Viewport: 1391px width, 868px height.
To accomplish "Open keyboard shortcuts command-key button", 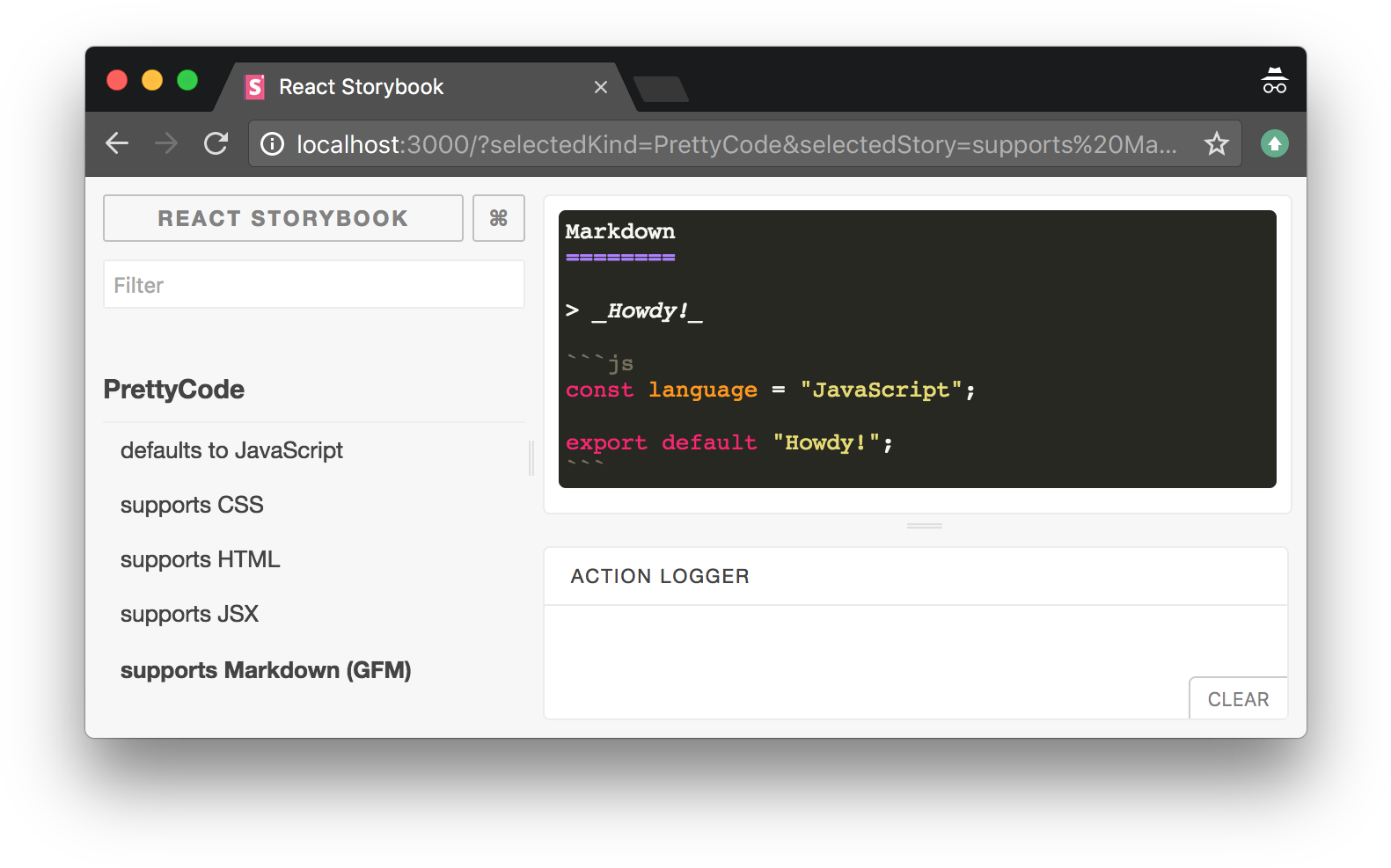I will tap(498, 218).
